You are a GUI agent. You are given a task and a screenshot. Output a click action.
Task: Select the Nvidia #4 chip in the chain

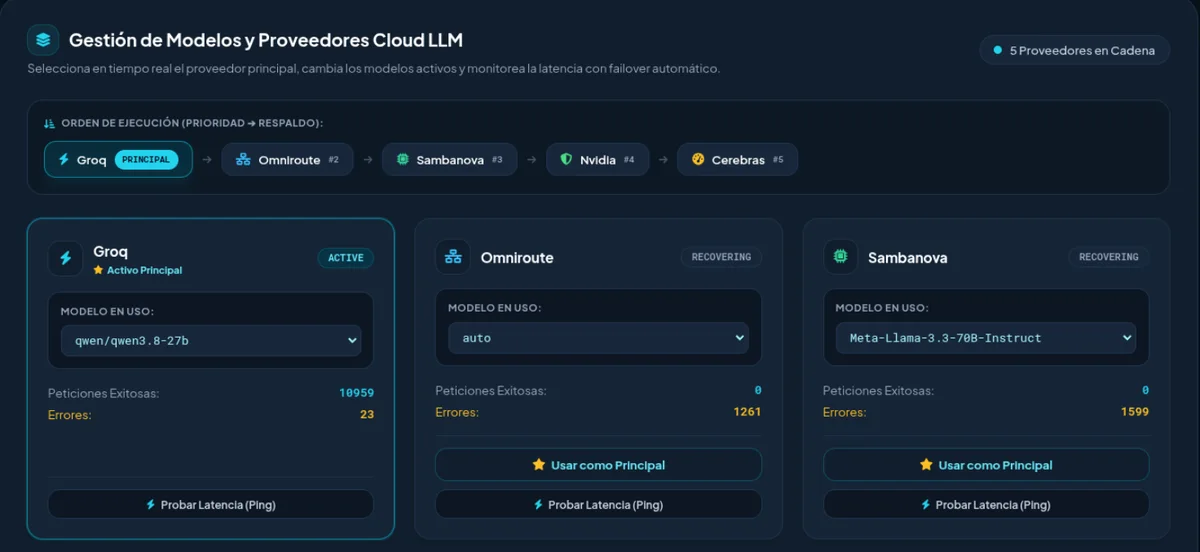pos(597,160)
